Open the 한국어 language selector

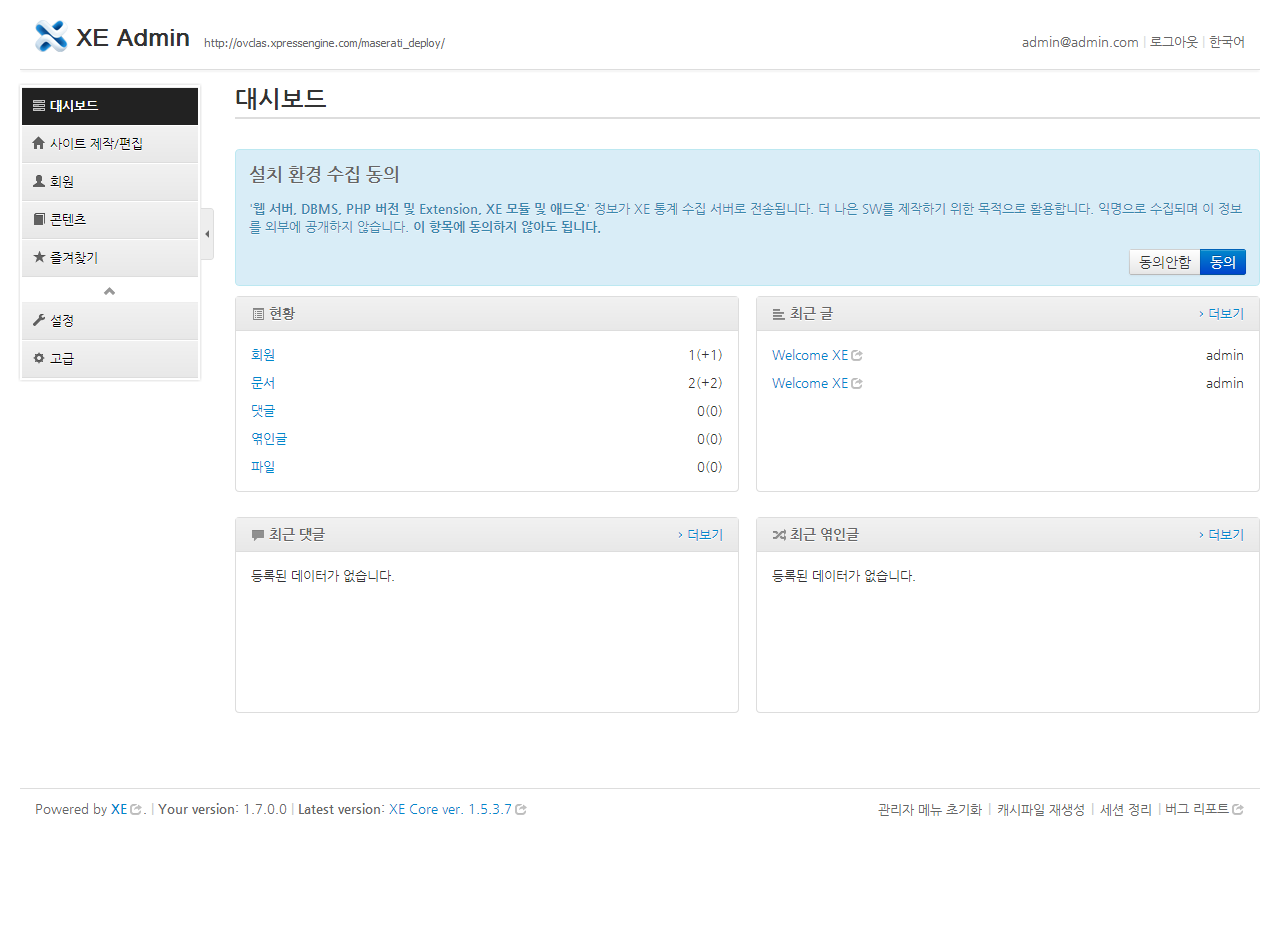coord(1226,42)
